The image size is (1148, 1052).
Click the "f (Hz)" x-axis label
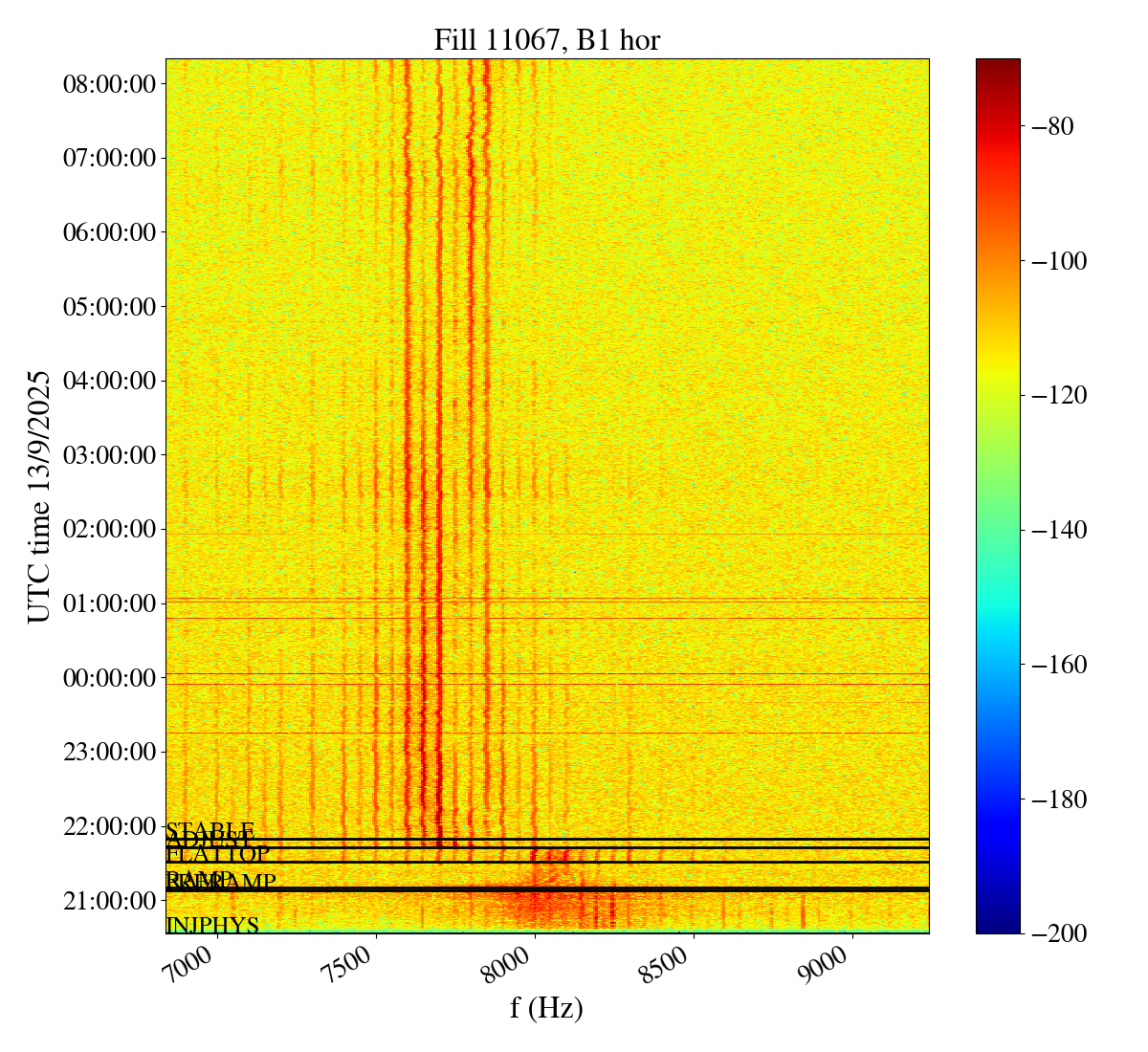546,1007
